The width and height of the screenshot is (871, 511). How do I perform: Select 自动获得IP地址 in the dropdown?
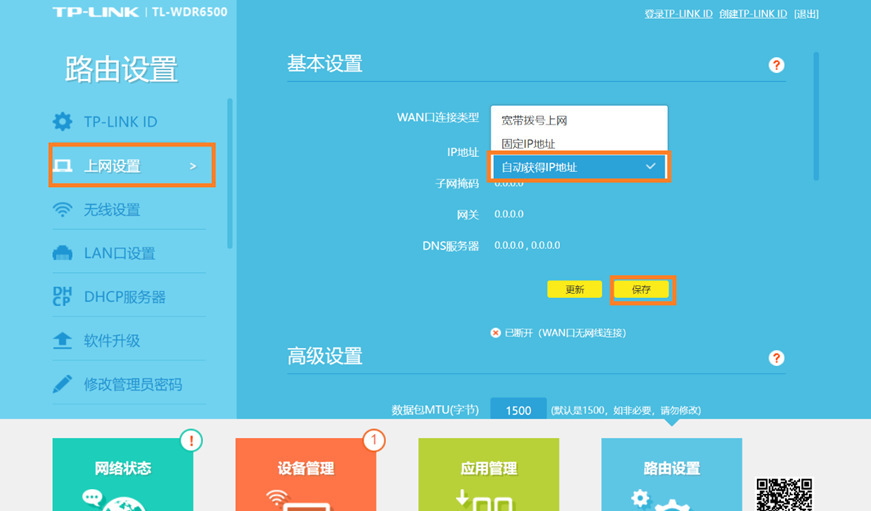(578, 167)
